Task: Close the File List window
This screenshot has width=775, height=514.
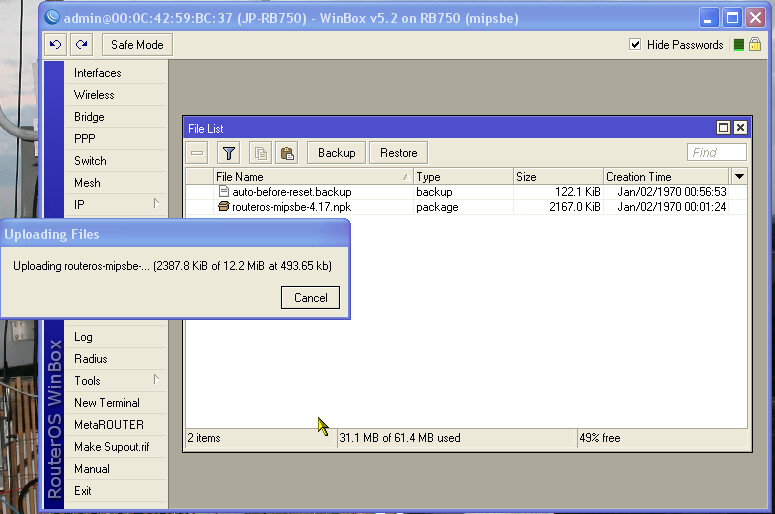Action: 740,128
